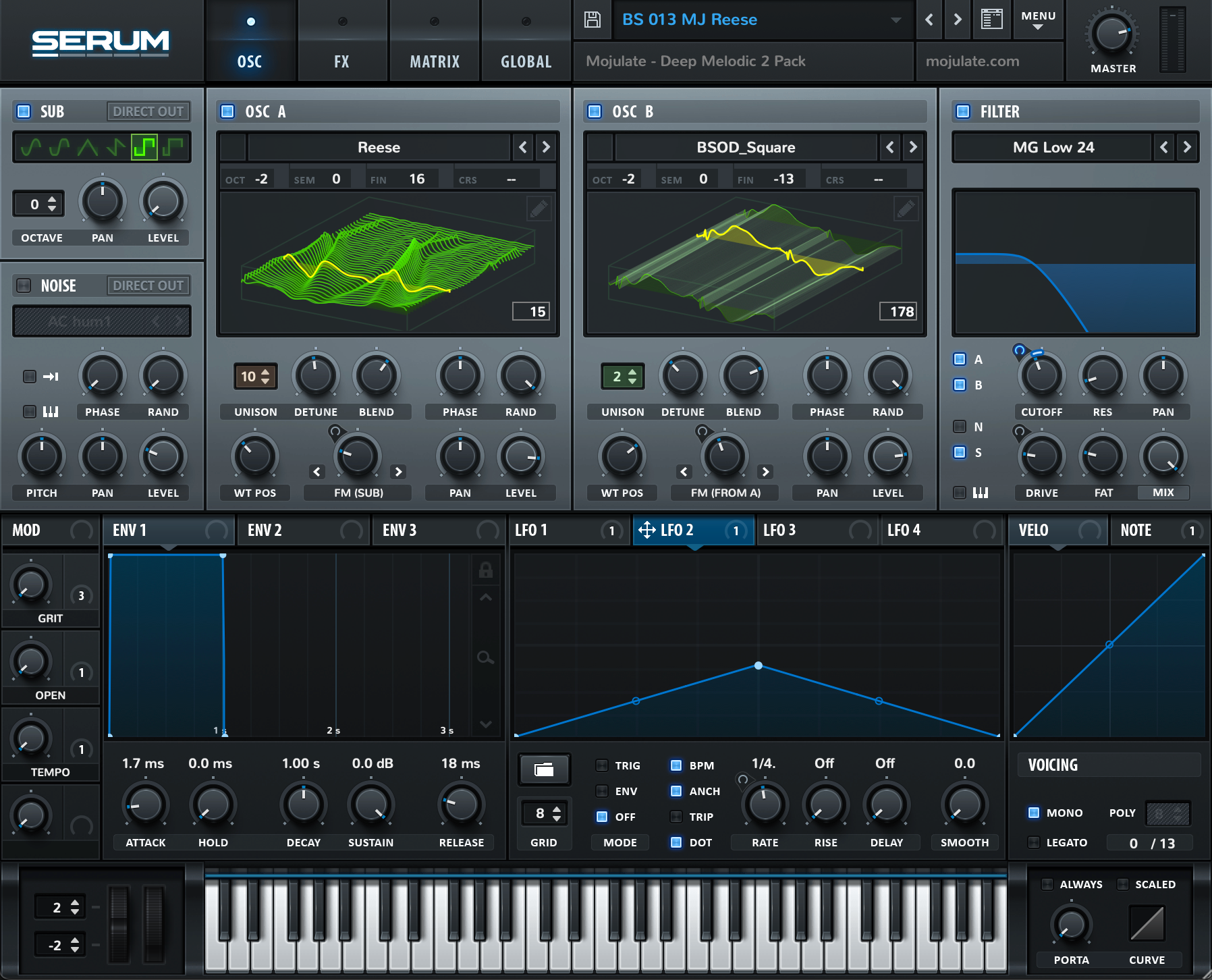Go to next filter type after MG Low 24
Viewport: 1212px width, 980px height.
(x=1187, y=147)
